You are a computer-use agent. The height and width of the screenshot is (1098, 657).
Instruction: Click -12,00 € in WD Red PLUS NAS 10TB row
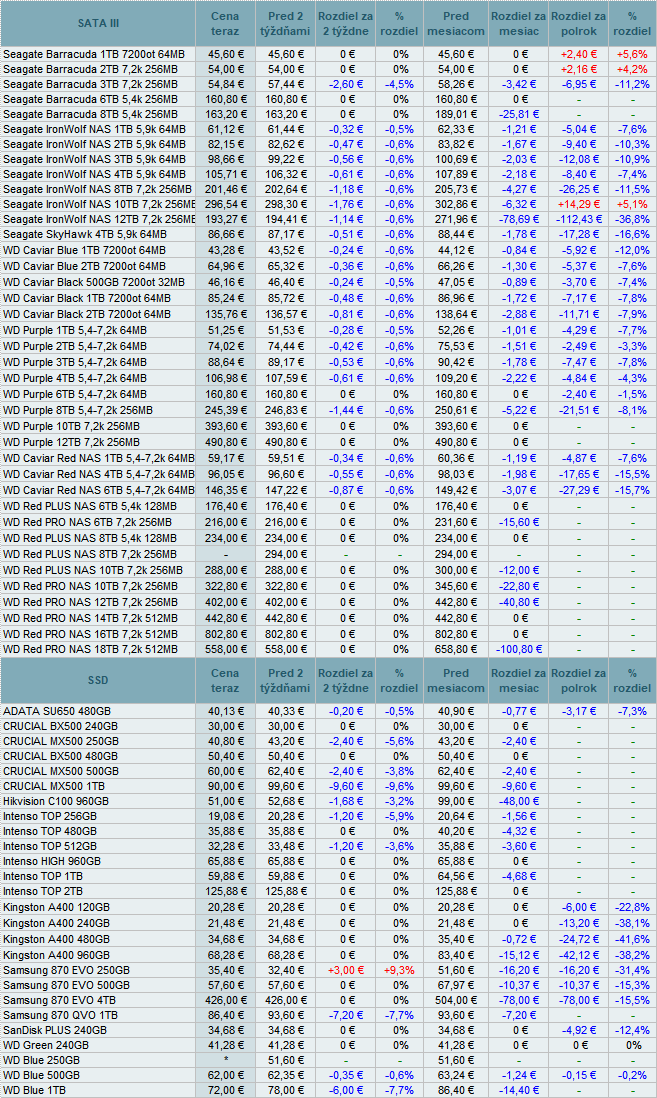[x=519, y=570]
